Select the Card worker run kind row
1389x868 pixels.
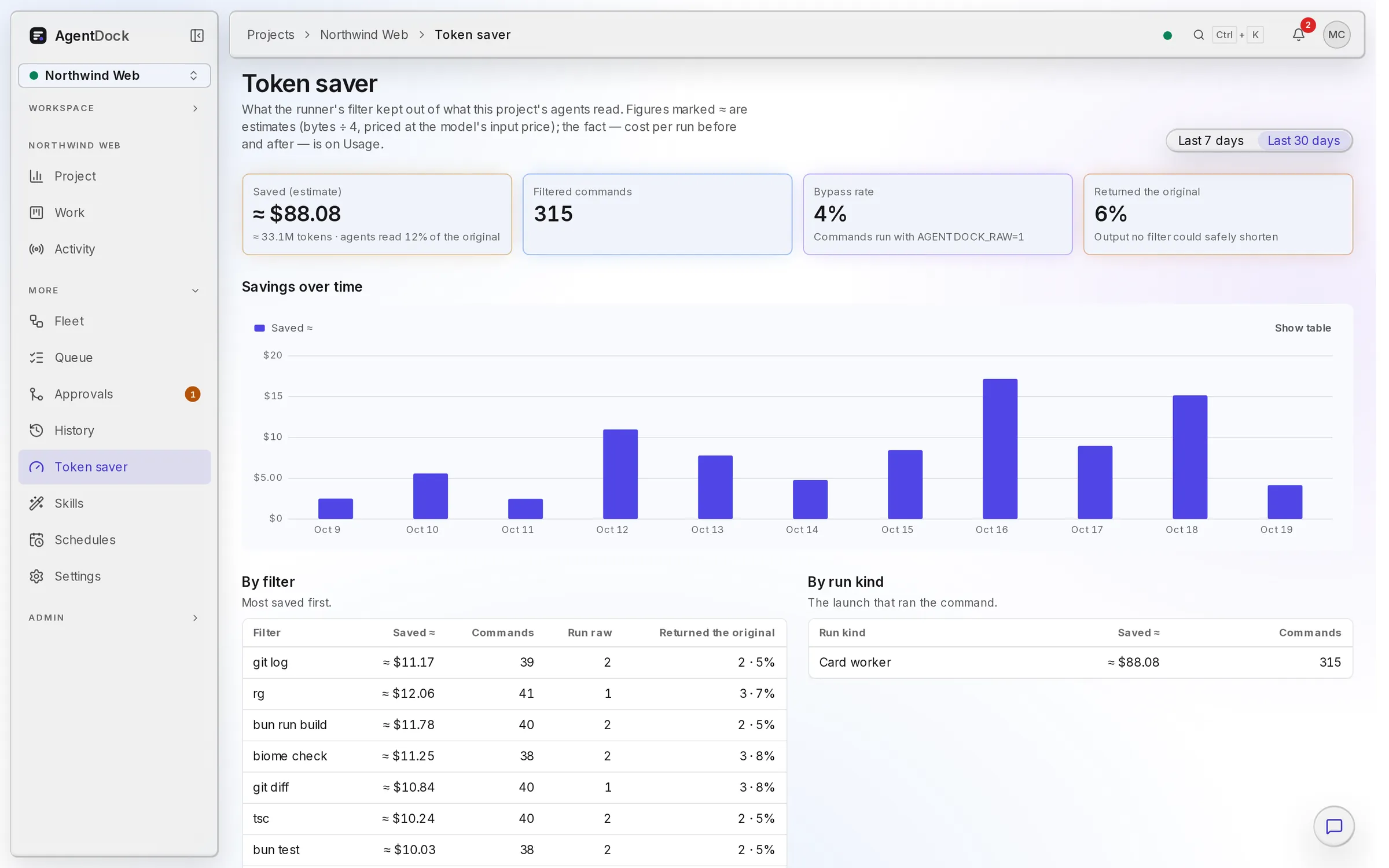point(1080,663)
